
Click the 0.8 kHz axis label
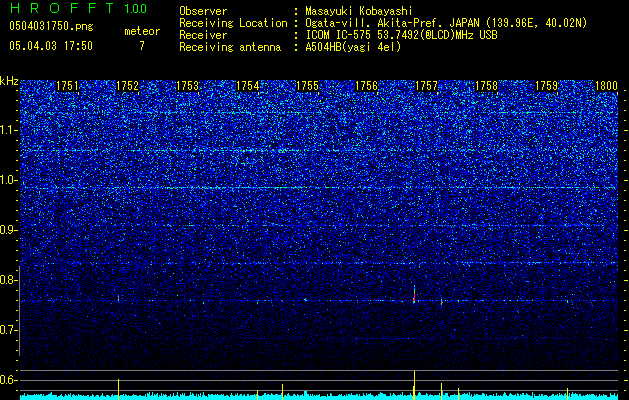[9, 280]
